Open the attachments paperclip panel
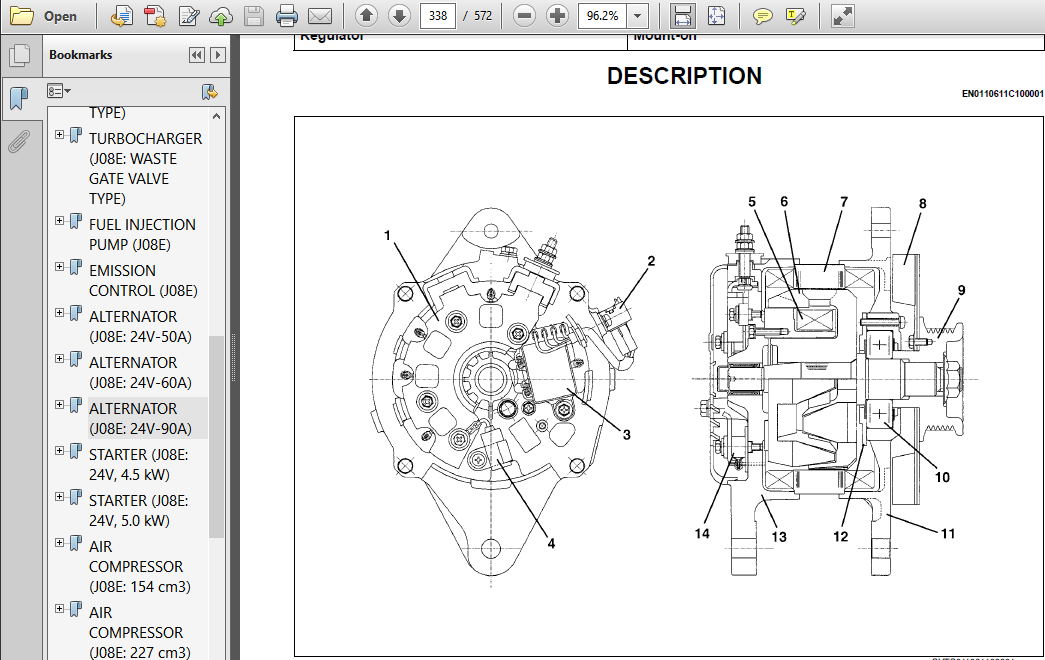Screen dimensions: 1045x660 (x=19, y=141)
